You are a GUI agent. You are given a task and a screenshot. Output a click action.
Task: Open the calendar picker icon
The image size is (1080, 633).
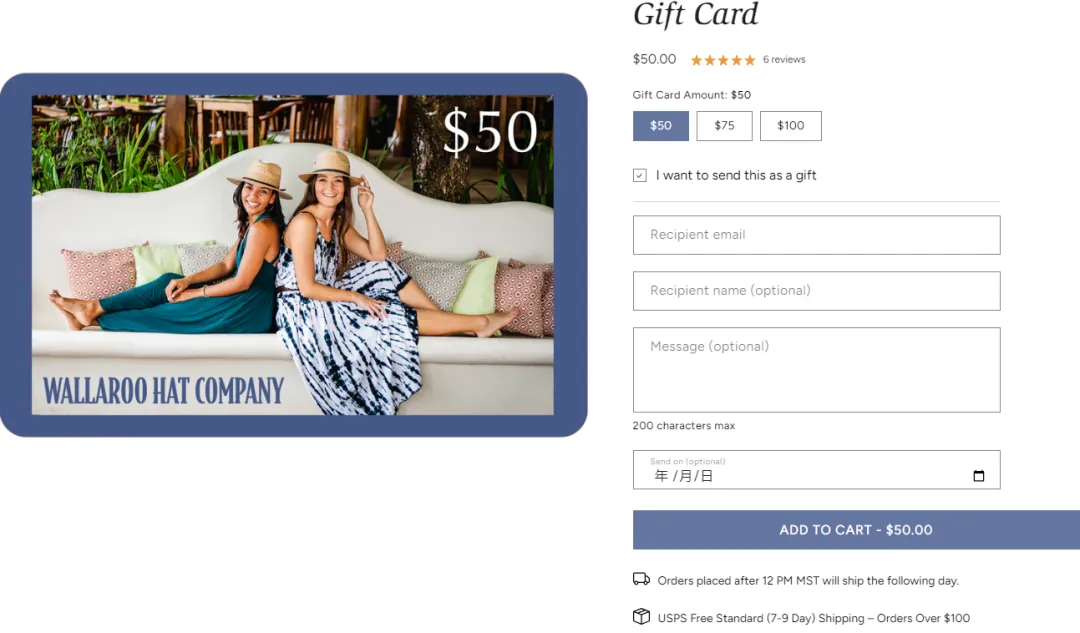pos(978,476)
